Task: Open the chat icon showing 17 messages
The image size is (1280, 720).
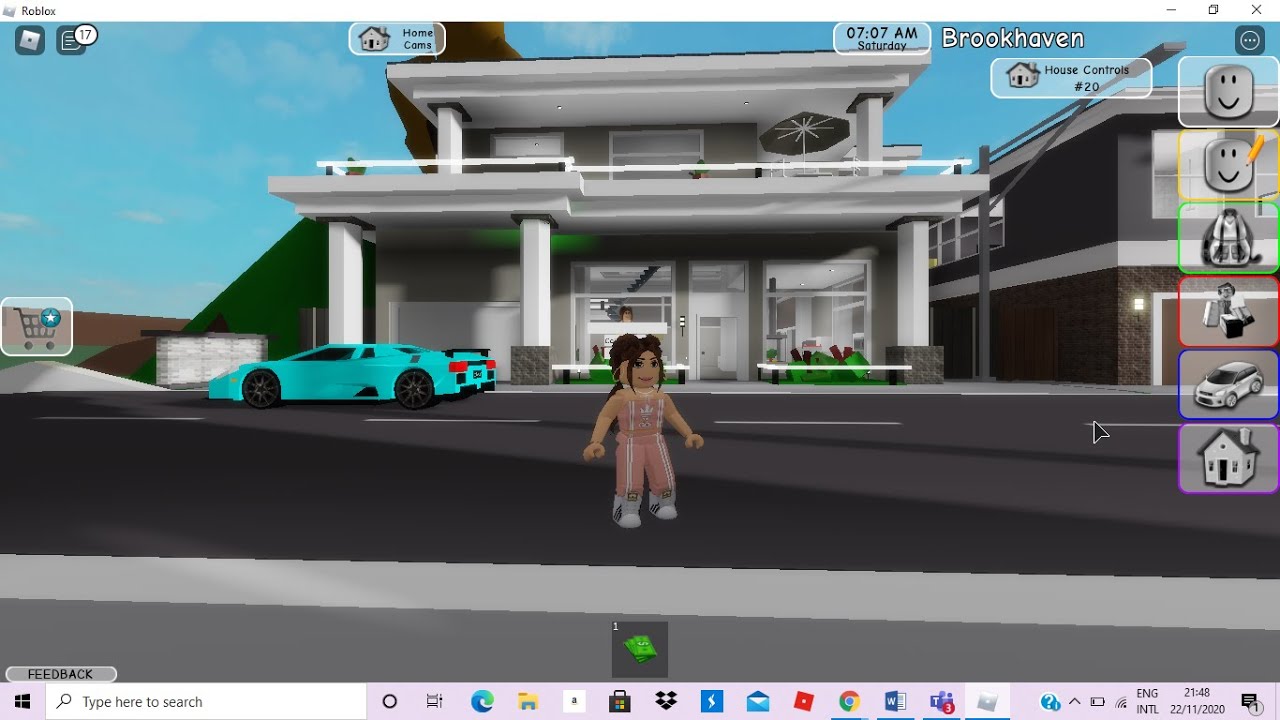Action: 72,40
